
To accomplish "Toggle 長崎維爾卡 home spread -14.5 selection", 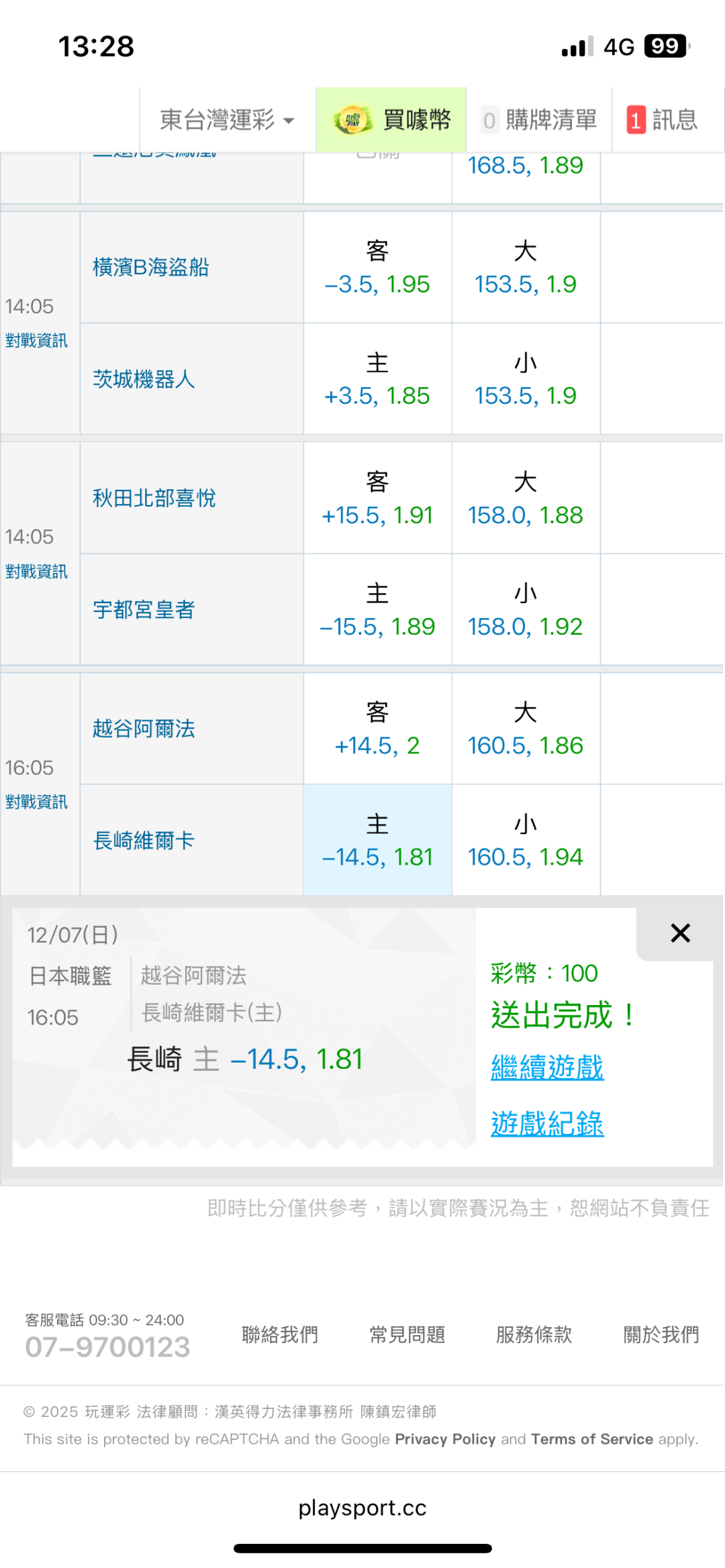I will tap(377, 841).
